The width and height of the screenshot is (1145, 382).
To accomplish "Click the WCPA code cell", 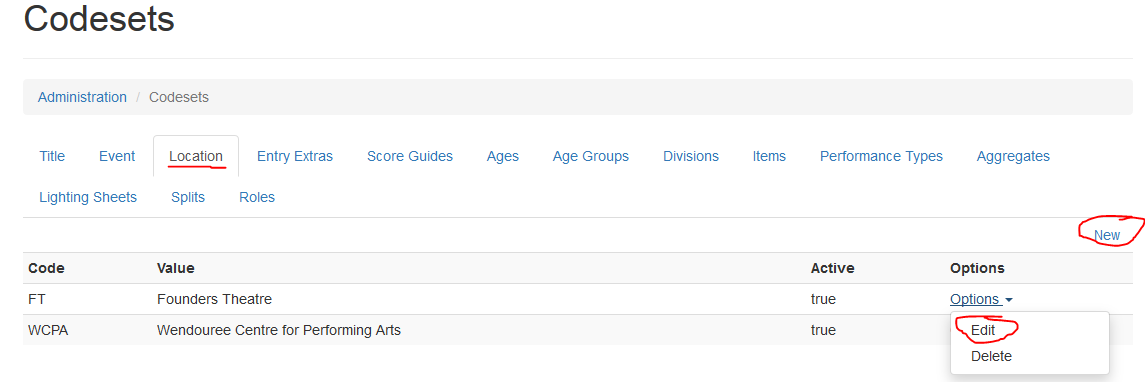I will point(47,330).
